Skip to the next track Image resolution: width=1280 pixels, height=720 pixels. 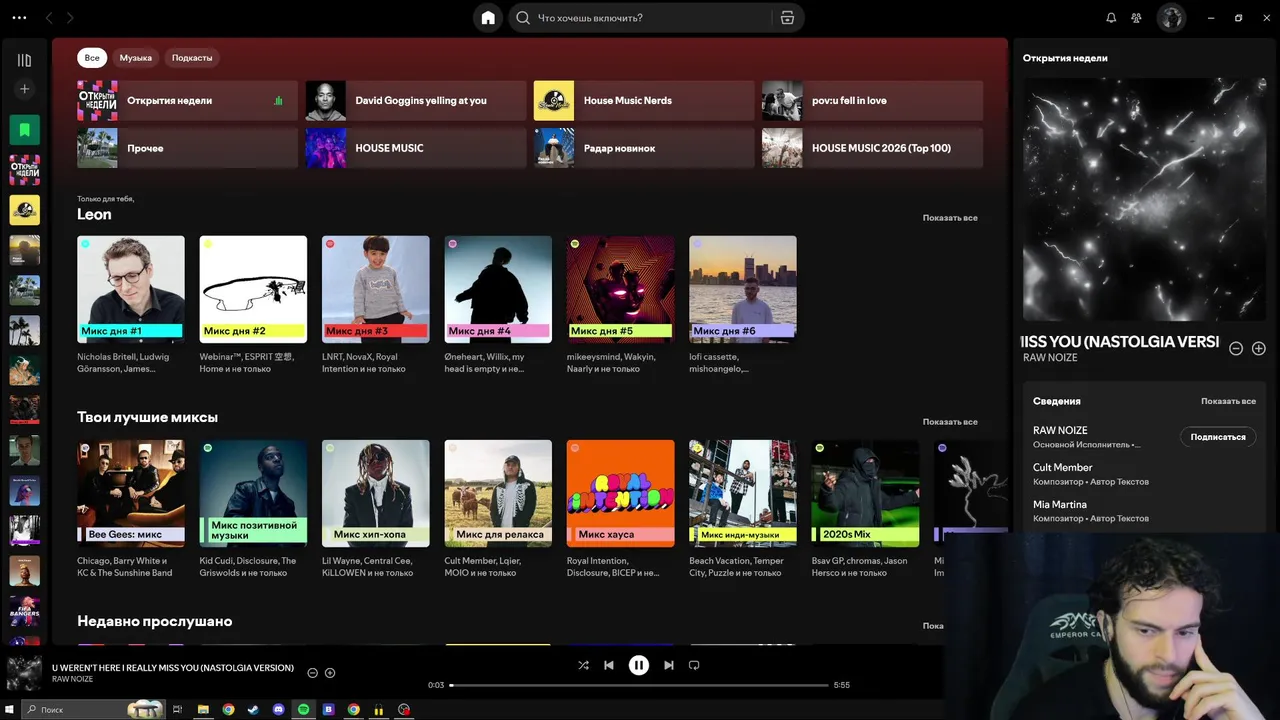coord(668,665)
